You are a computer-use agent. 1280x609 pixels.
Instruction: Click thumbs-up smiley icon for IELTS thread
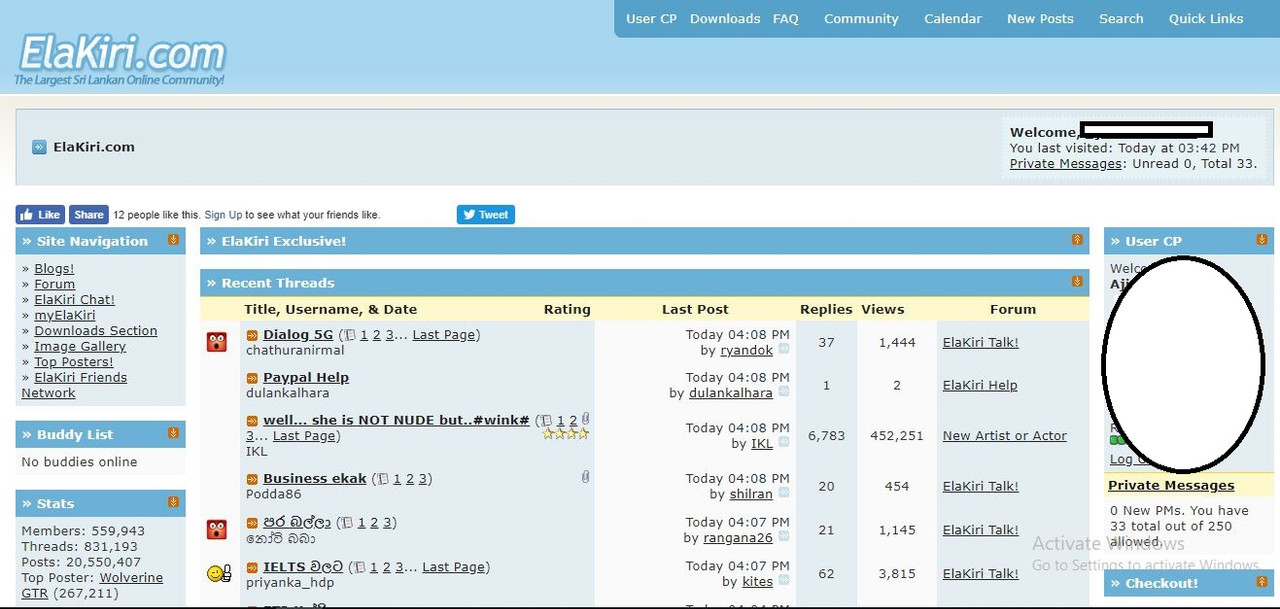coord(219,573)
